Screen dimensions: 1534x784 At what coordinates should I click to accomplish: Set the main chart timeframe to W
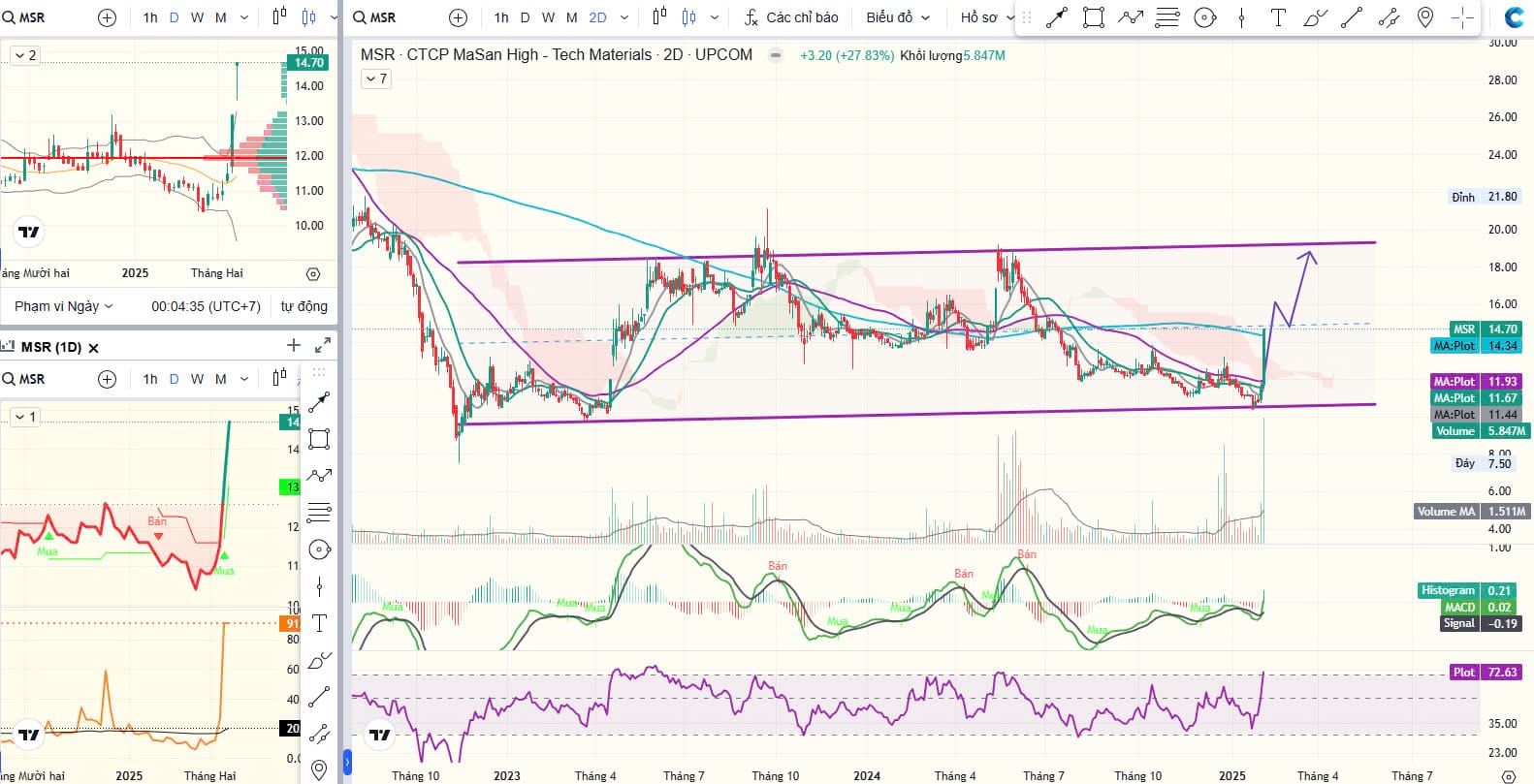pyautogui.click(x=548, y=17)
